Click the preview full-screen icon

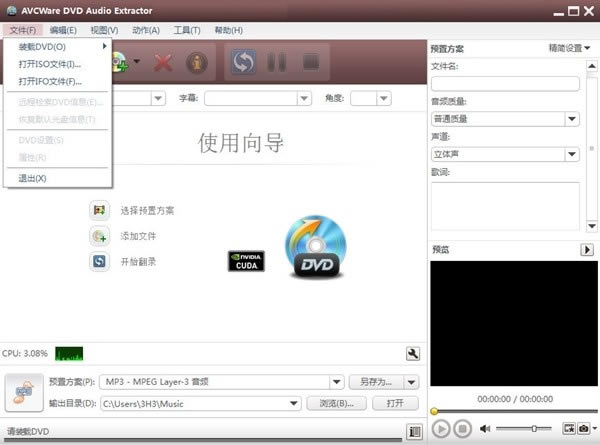569,428
